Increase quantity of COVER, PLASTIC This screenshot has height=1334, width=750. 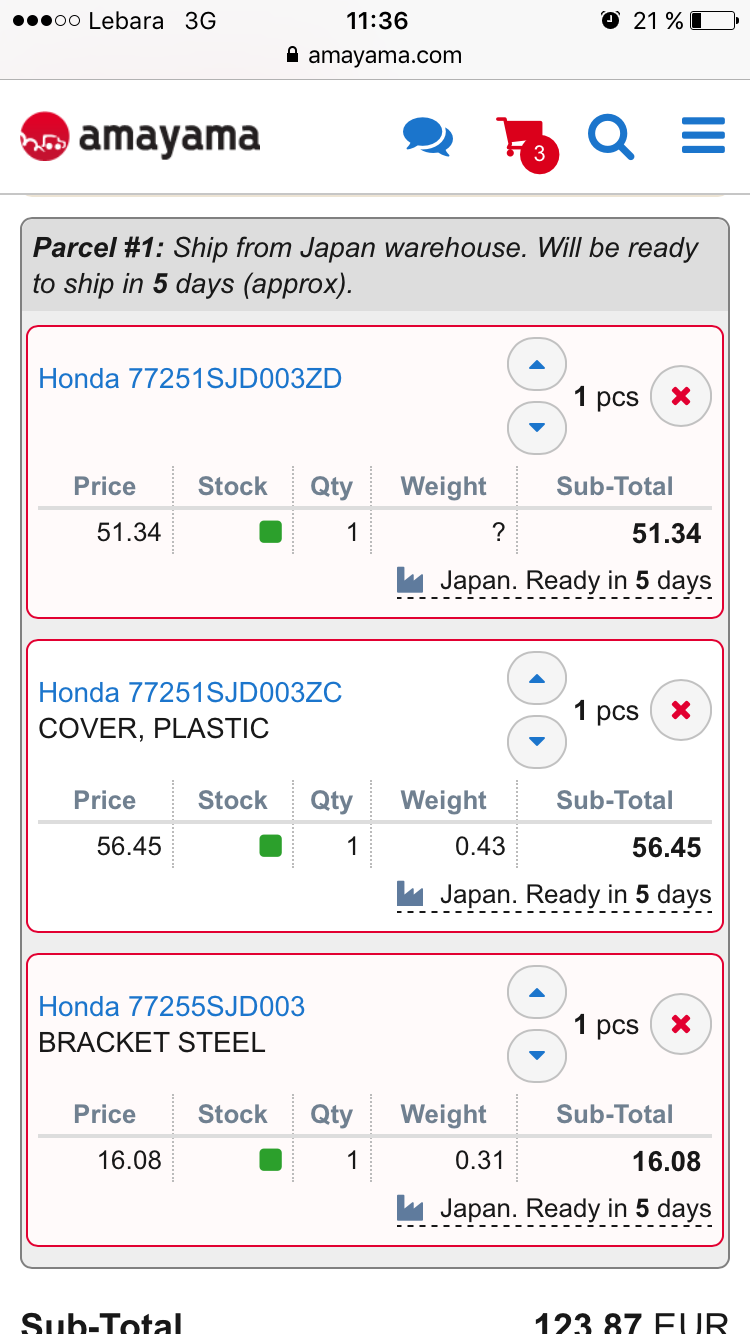pos(537,679)
